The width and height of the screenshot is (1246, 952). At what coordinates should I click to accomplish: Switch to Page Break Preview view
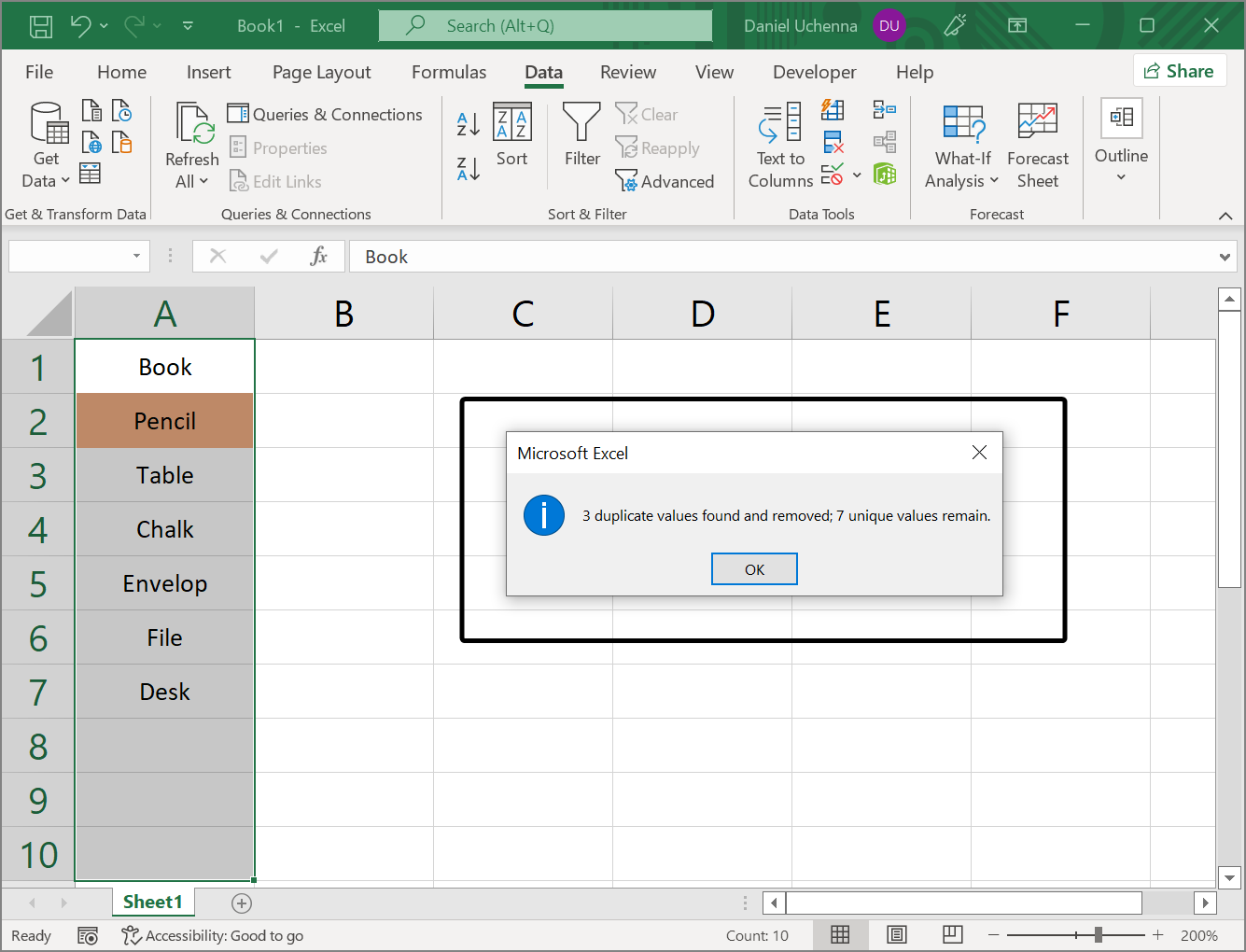tap(953, 934)
